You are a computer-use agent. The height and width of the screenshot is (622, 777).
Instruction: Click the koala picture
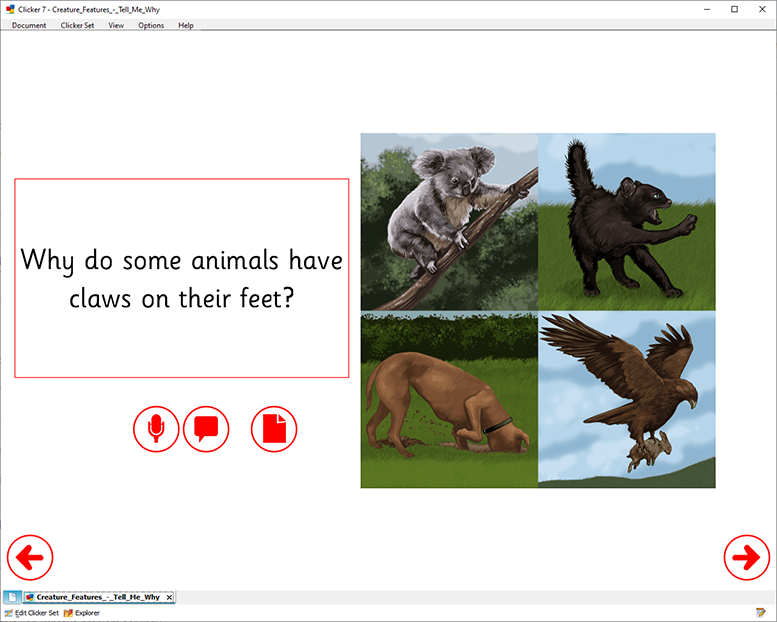[x=449, y=221]
